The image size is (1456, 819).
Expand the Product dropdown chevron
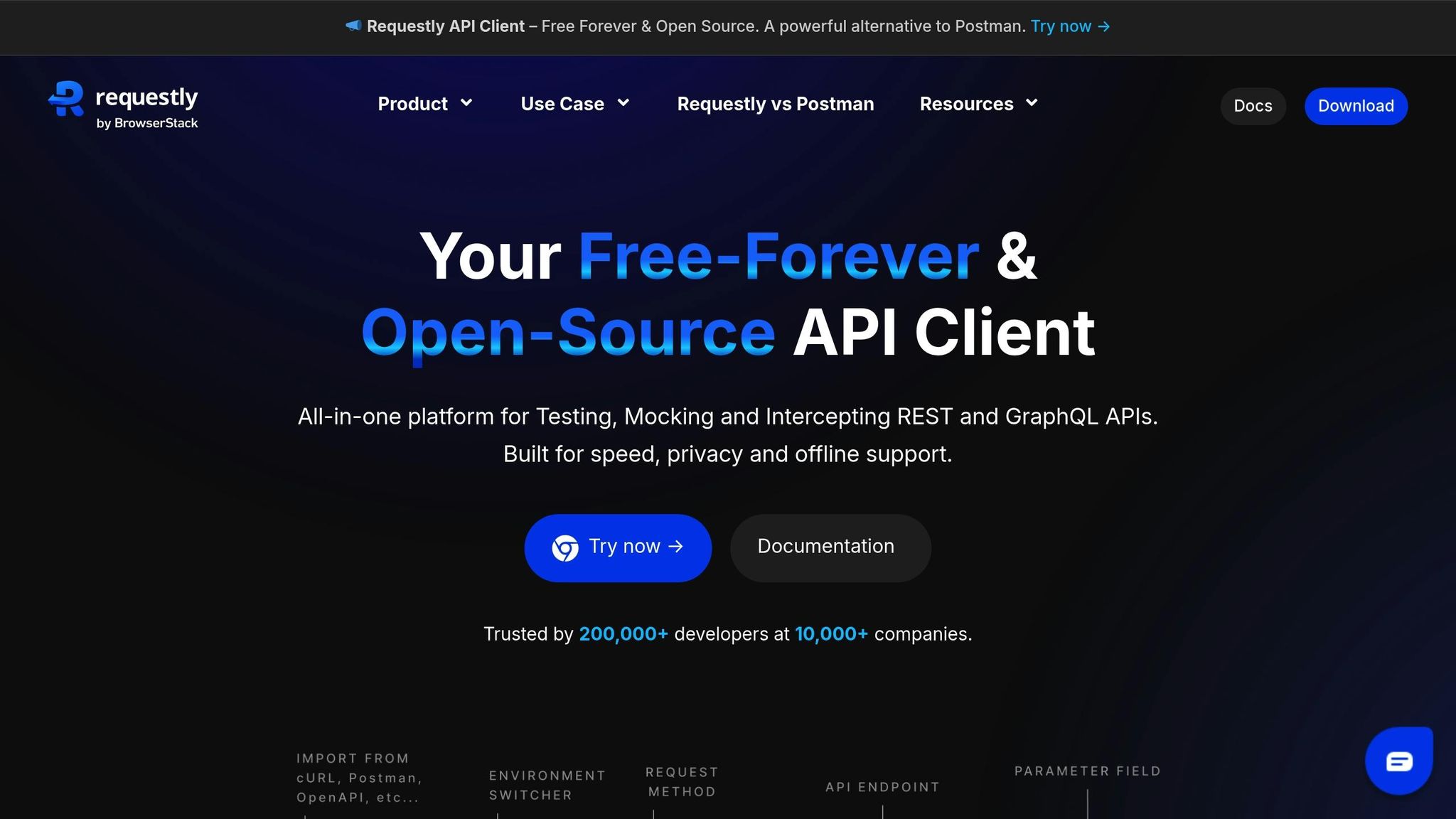pyautogui.click(x=466, y=103)
